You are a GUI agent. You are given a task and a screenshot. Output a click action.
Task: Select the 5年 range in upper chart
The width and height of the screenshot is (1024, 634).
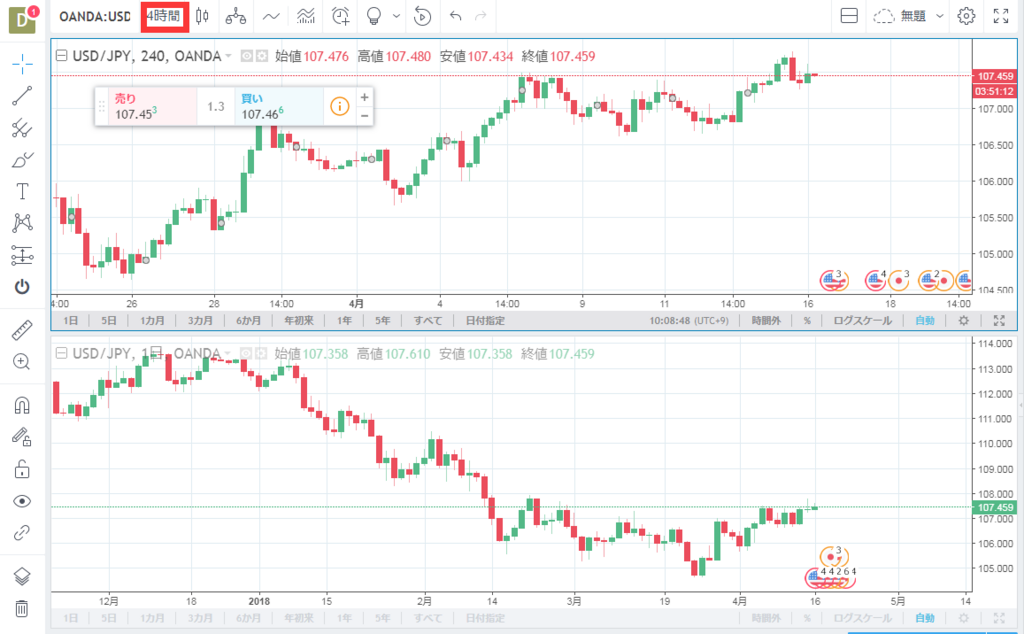coord(383,321)
